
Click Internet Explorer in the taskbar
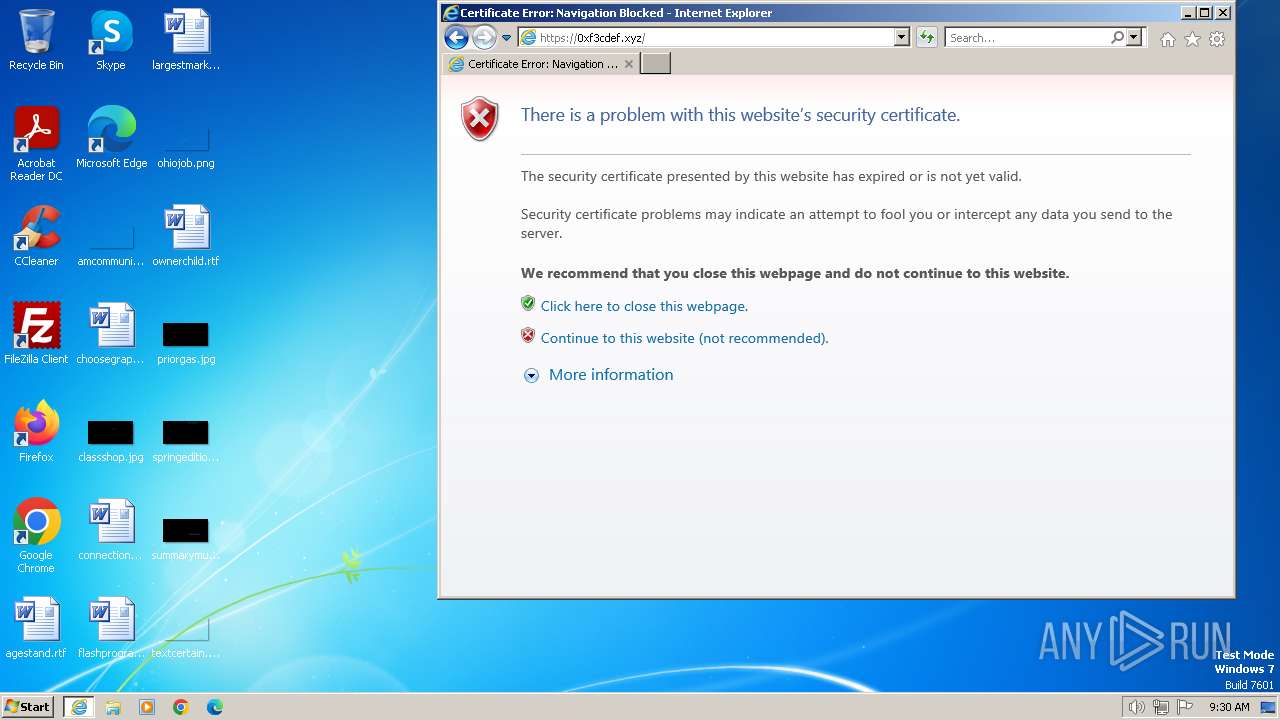[x=79, y=707]
